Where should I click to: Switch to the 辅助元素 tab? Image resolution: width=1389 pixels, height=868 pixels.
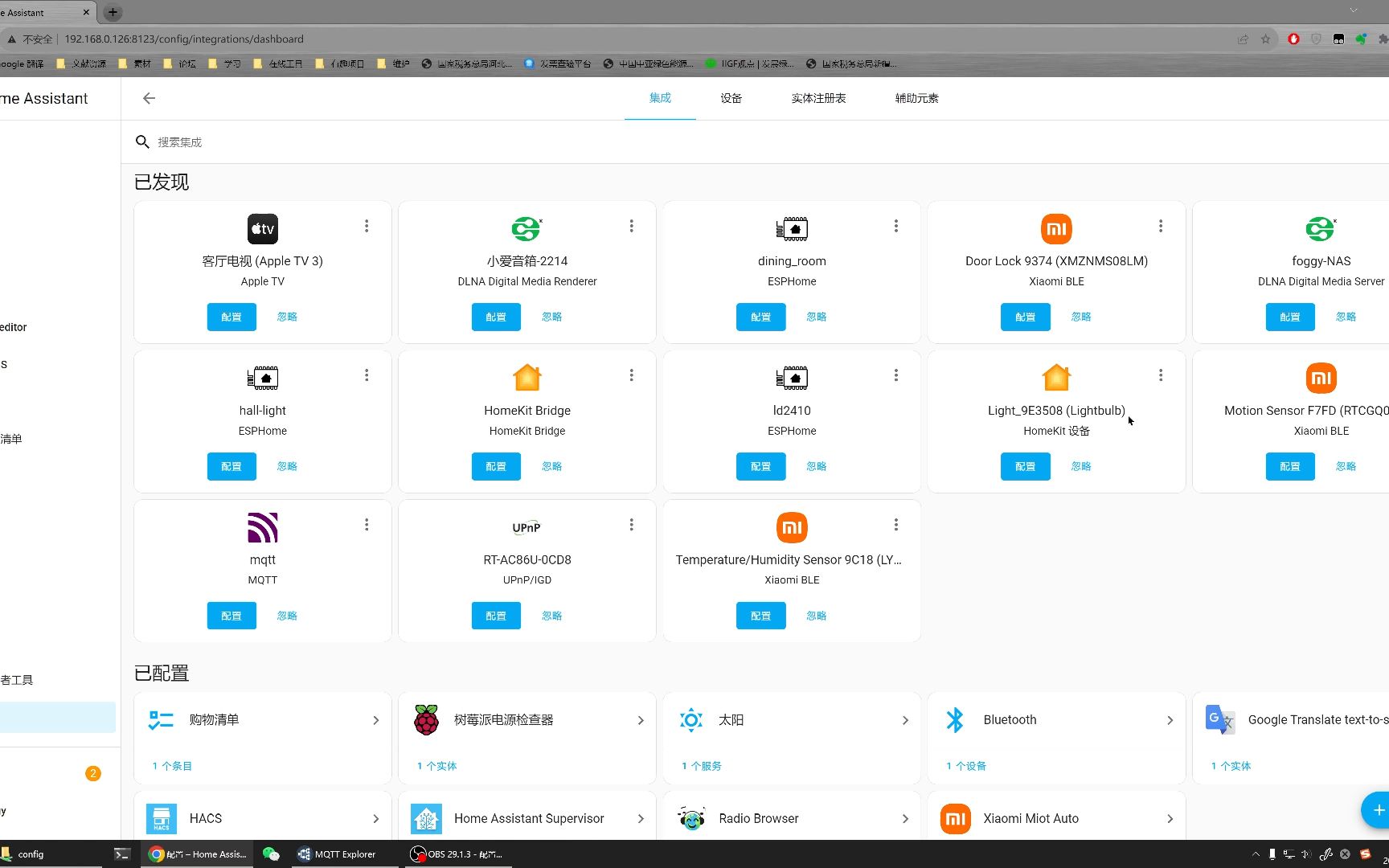click(x=916, y=98)
